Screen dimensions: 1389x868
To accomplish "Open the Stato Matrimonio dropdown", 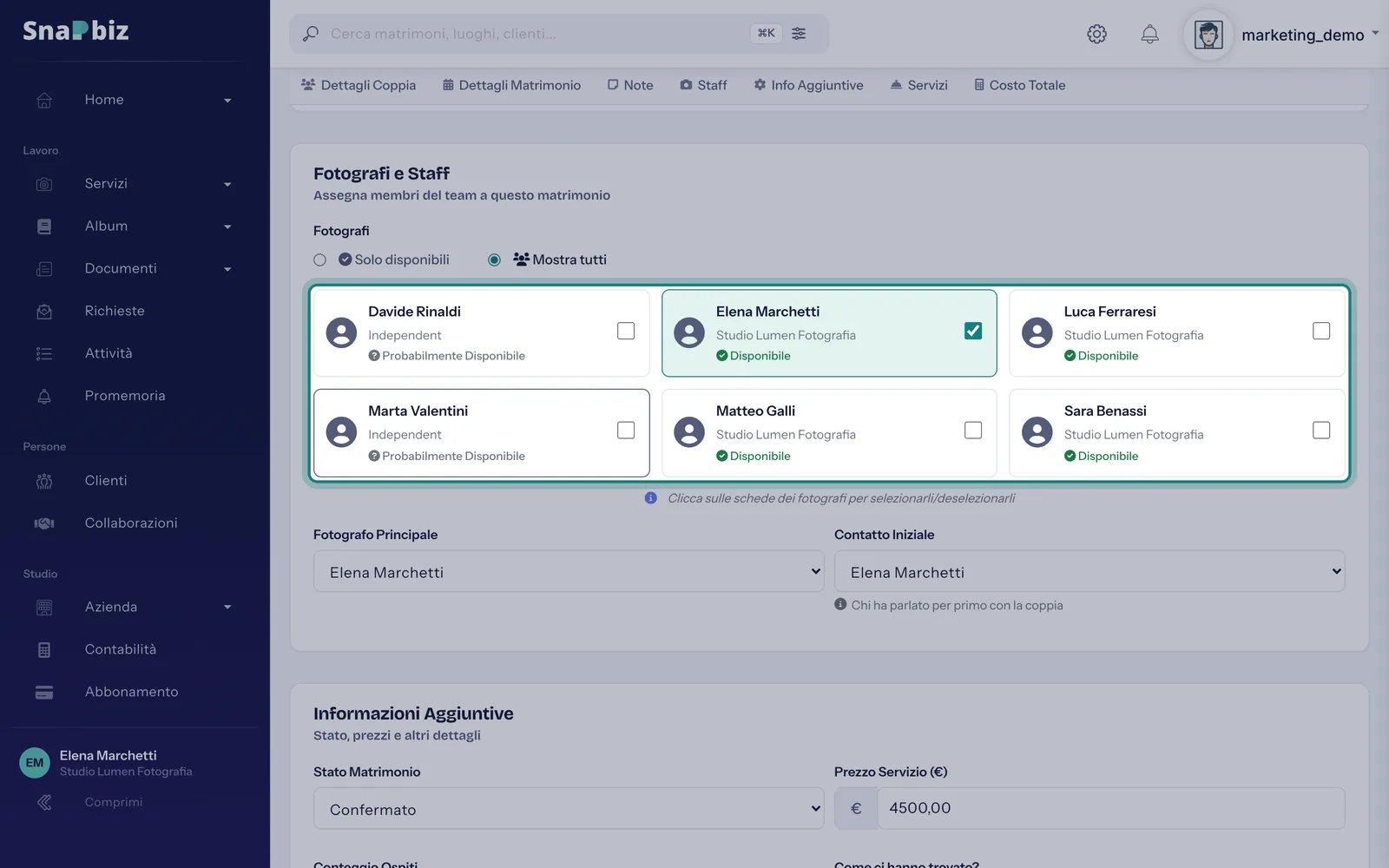I will point(569,809).
